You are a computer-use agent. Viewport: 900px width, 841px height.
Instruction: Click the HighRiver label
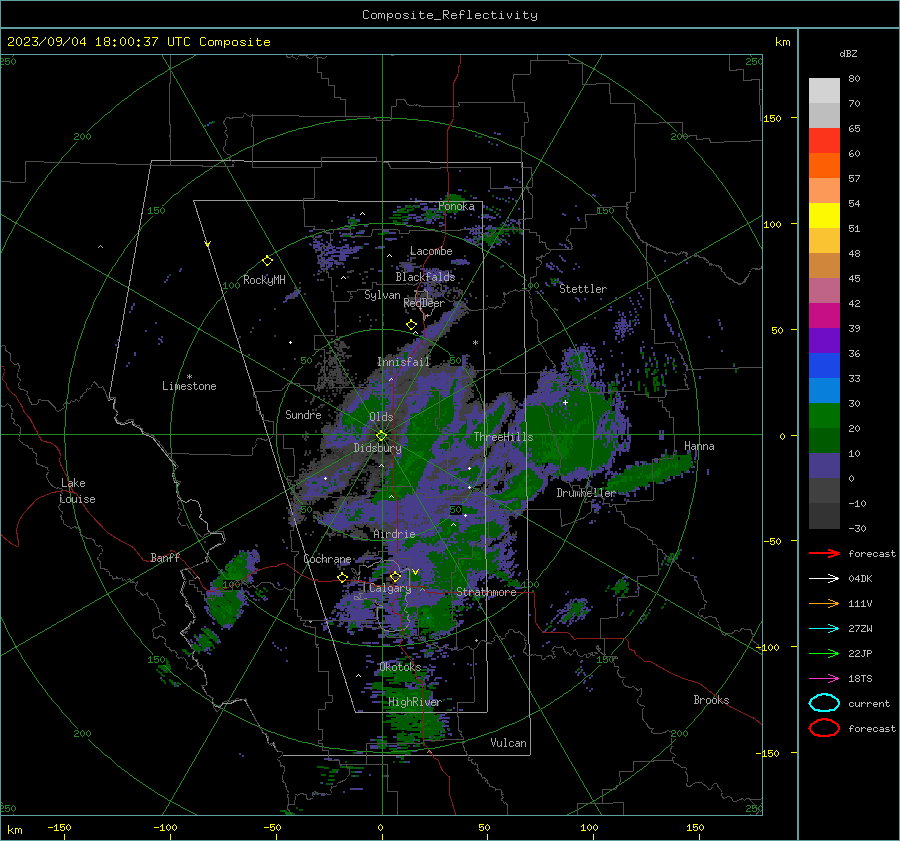pyautogui.click(x=414, y=702)
